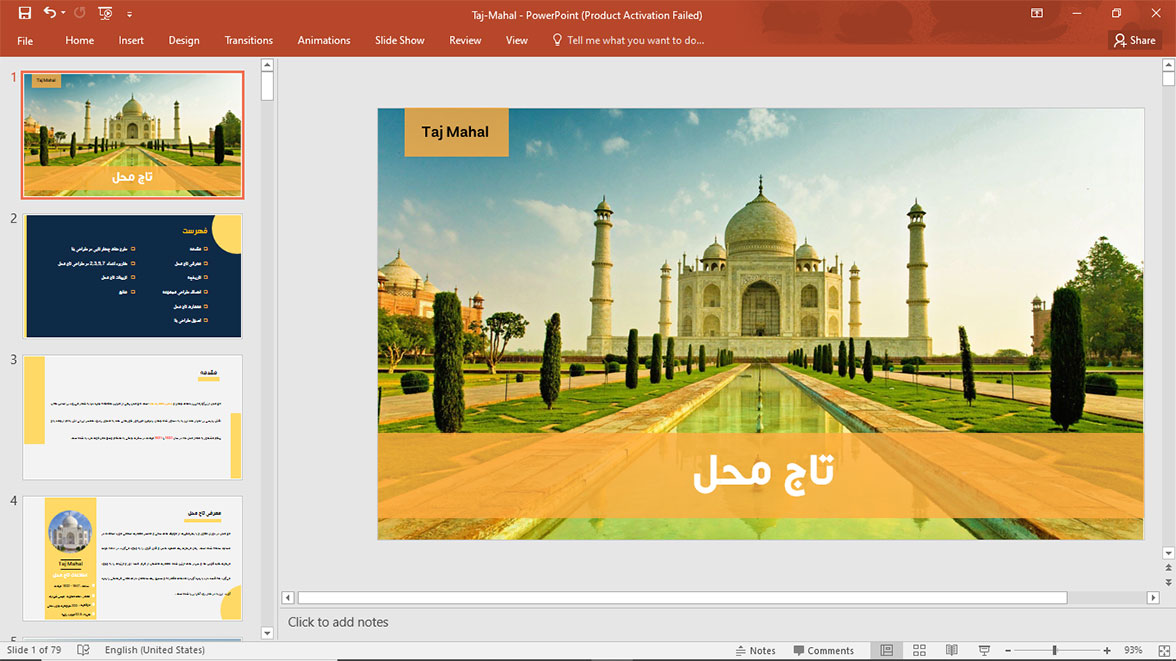
Task: Open Reading View from the status bar
Action: pyautogui.click(x=952, y=650)
